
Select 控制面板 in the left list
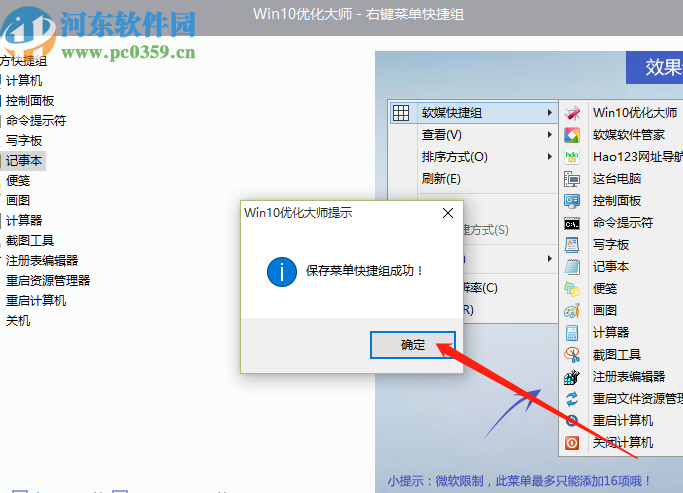pos(30,101)
